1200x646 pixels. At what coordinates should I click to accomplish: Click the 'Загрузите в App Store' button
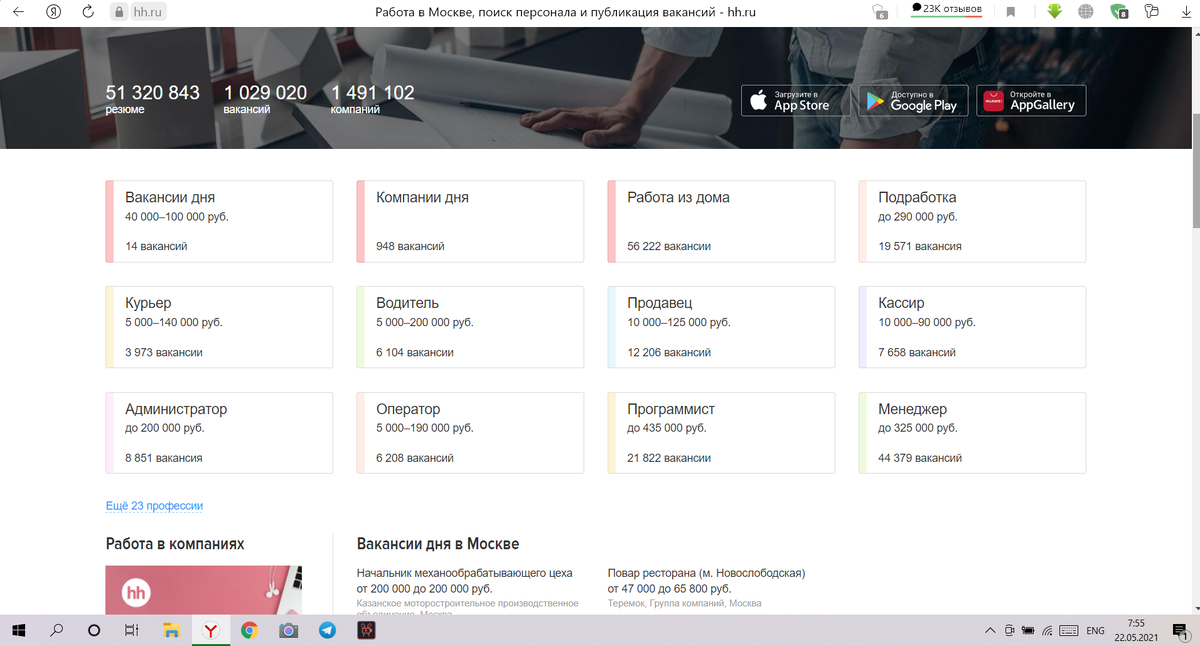(x=795, y=100)
